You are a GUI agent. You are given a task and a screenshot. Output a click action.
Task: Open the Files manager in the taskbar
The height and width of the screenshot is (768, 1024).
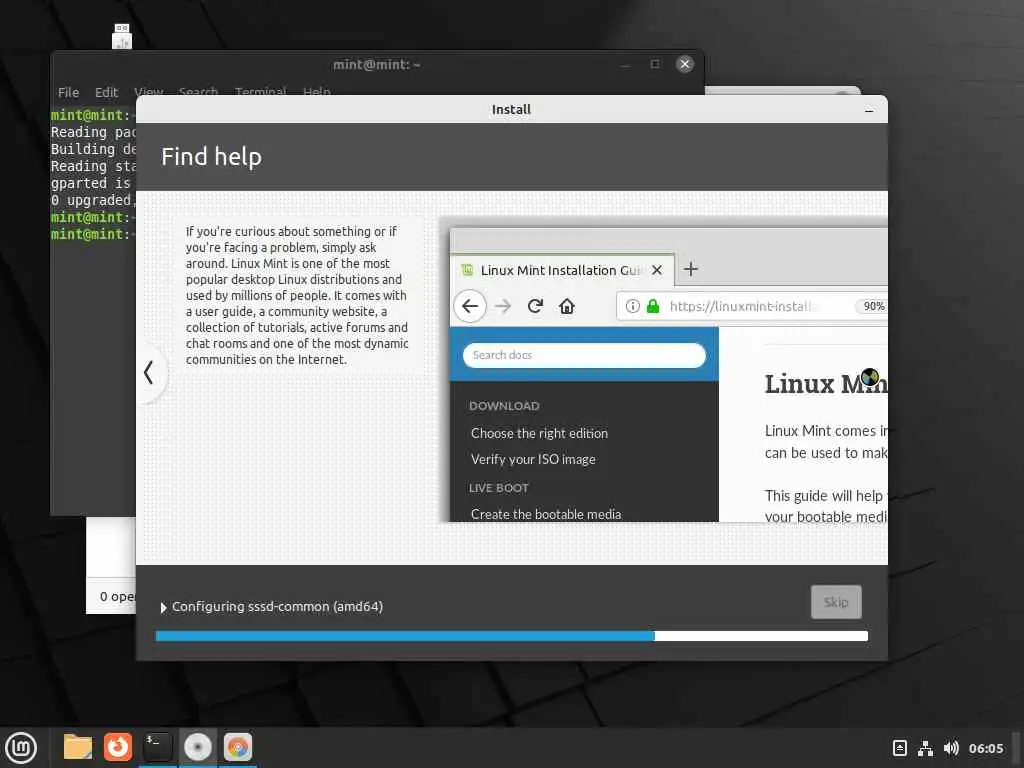78,747
